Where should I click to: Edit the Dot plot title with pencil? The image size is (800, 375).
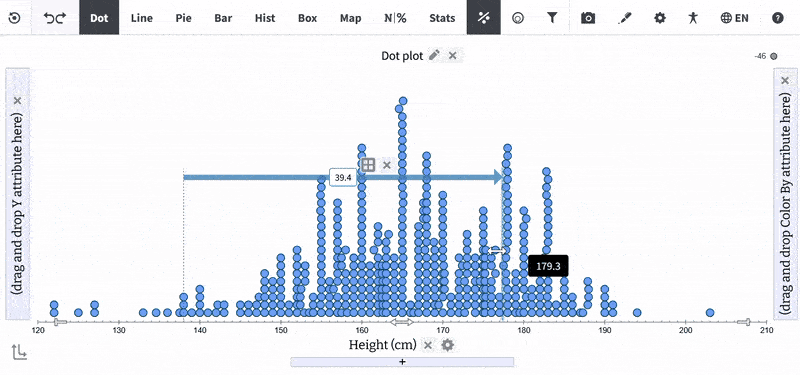[434, 55]
